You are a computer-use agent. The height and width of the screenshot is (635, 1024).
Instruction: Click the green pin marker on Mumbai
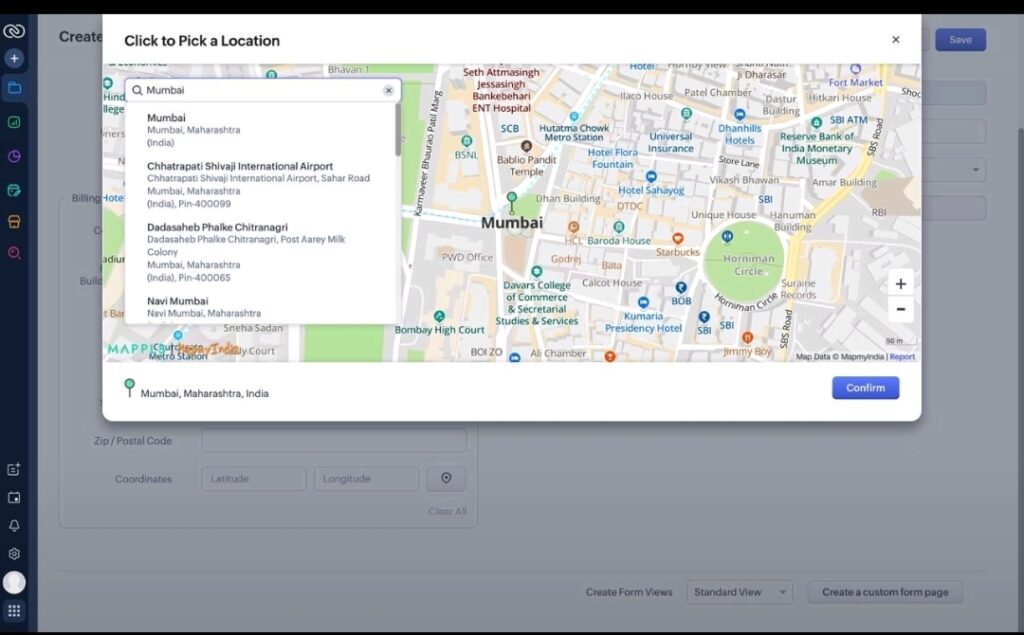[x=511, y=201]
